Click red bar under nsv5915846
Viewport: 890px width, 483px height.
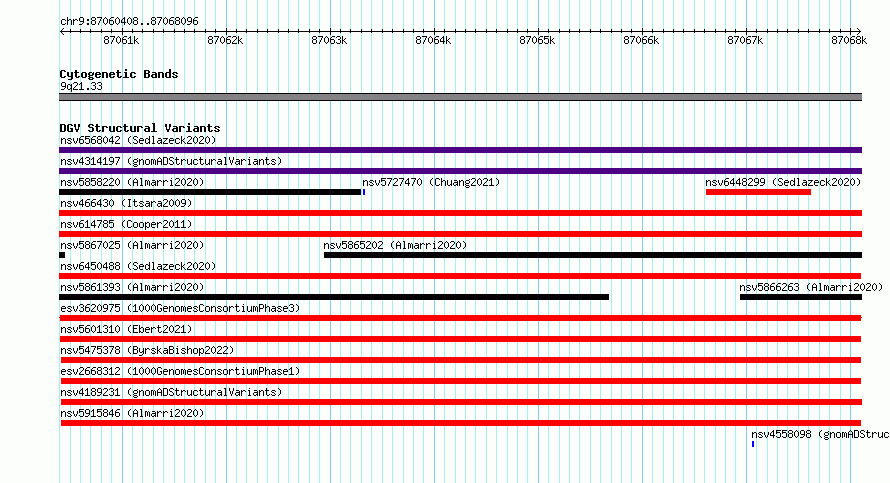click(461, 423)
